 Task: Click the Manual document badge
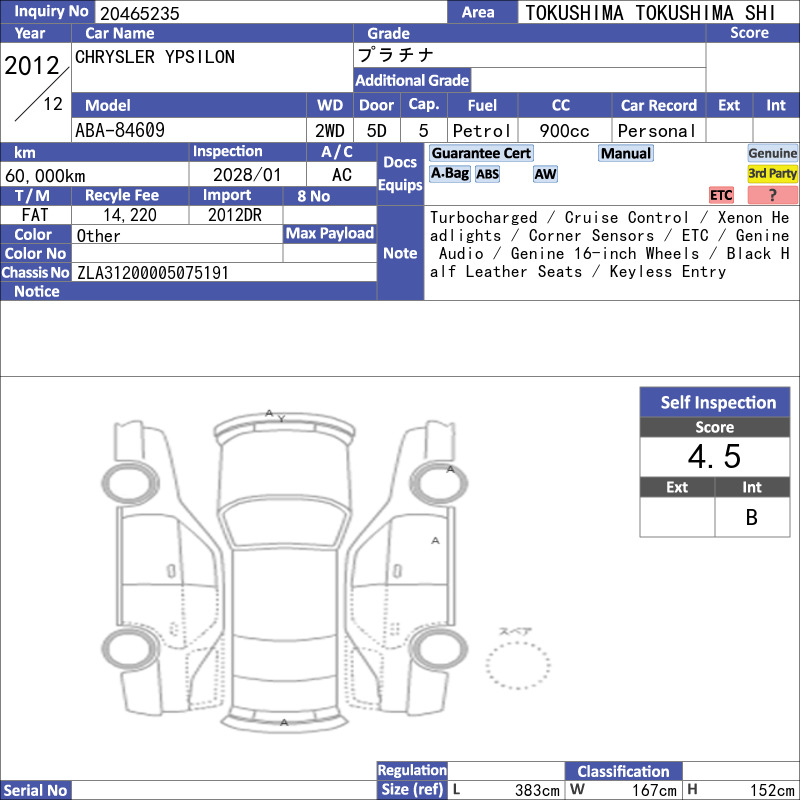tap(626, 153)
